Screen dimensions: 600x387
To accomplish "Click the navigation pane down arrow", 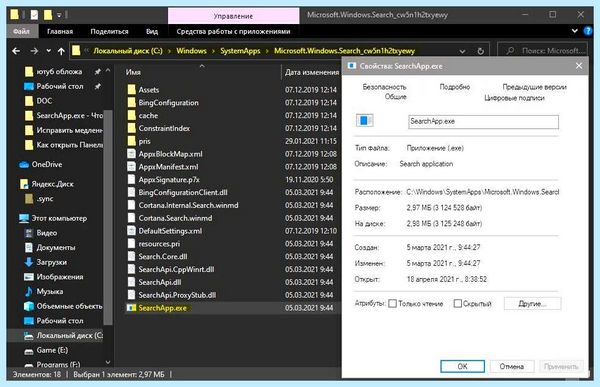I will 108,362.
